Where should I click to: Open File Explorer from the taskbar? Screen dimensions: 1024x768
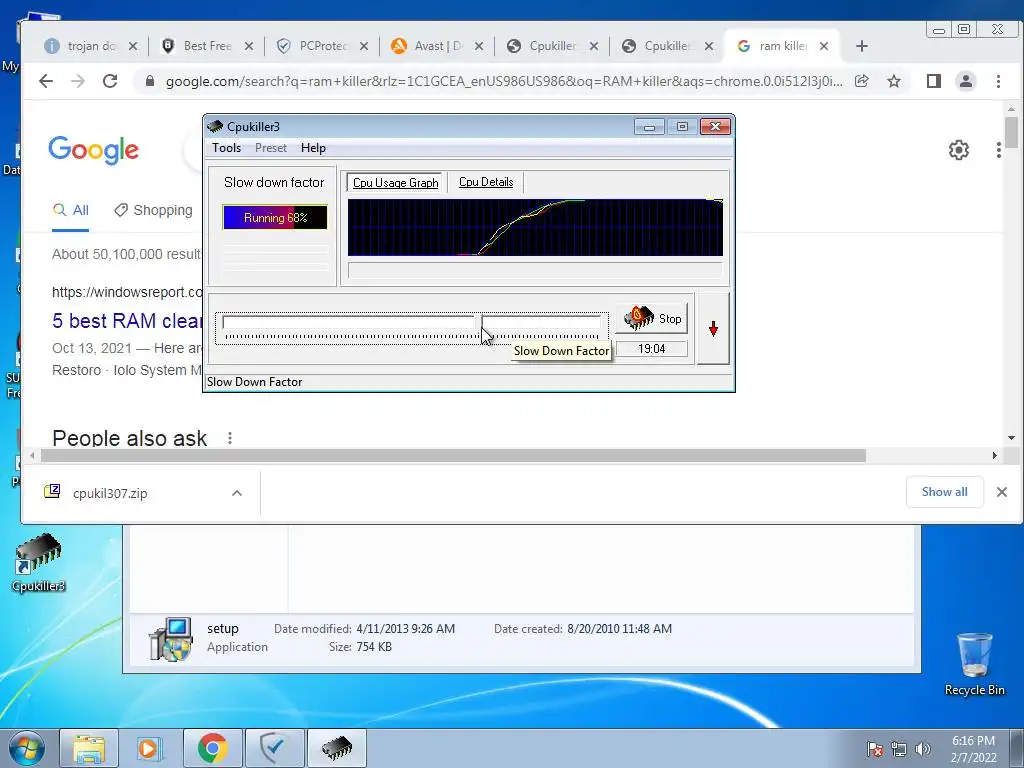tap(89, 748)
